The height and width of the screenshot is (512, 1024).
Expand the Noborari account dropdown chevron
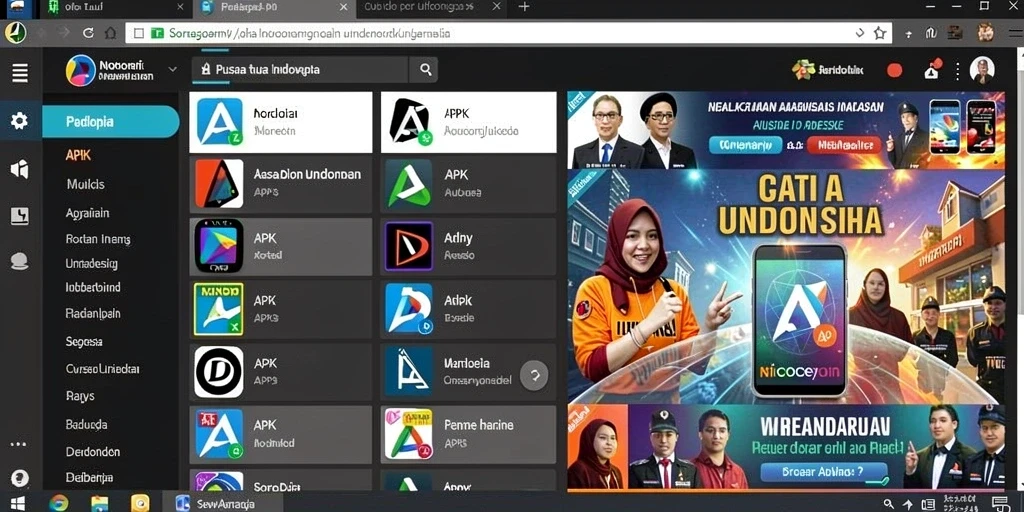(172, 69)
